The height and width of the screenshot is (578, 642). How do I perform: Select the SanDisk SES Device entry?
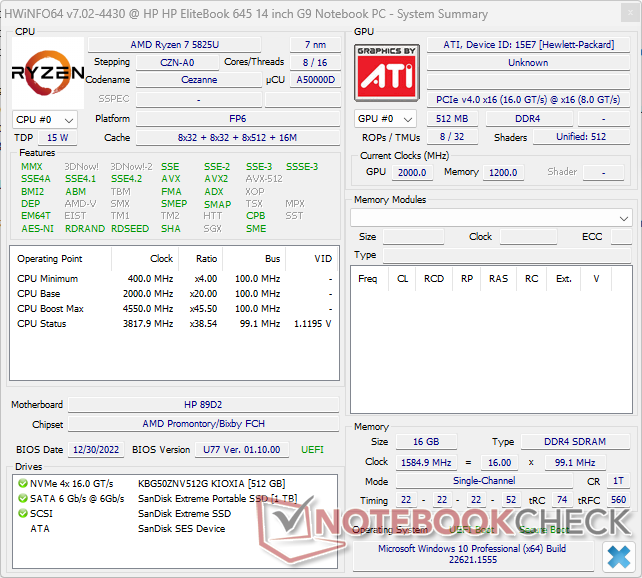click(x=181, y=528)
